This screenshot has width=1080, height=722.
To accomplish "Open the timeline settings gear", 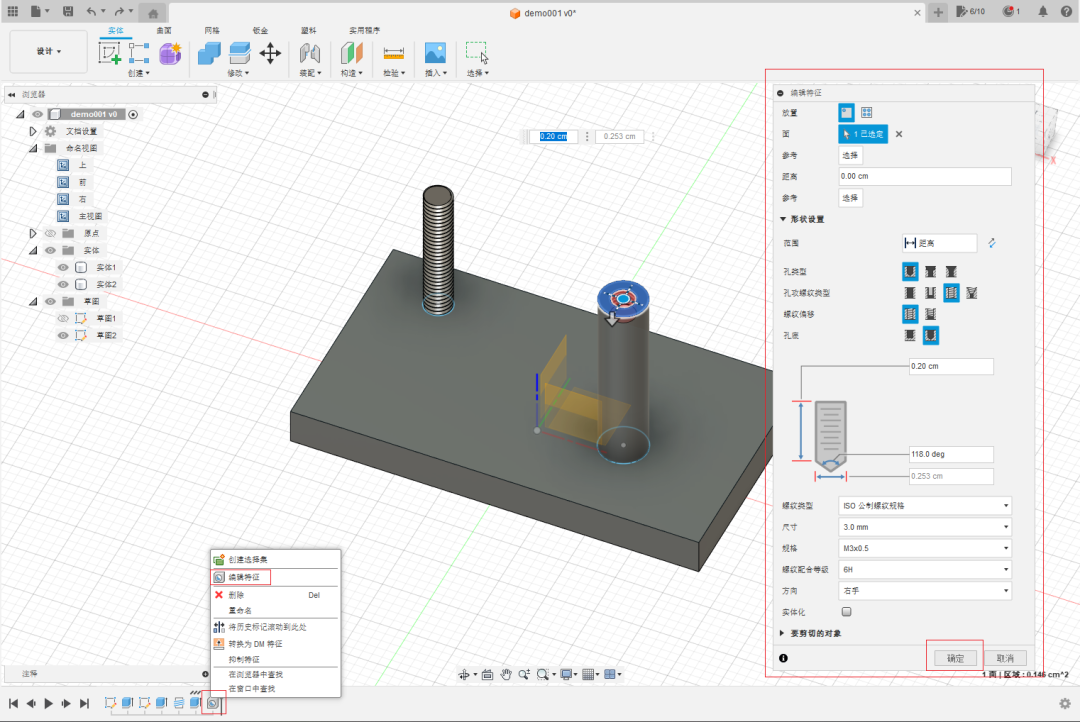I will pos(1065,703).
